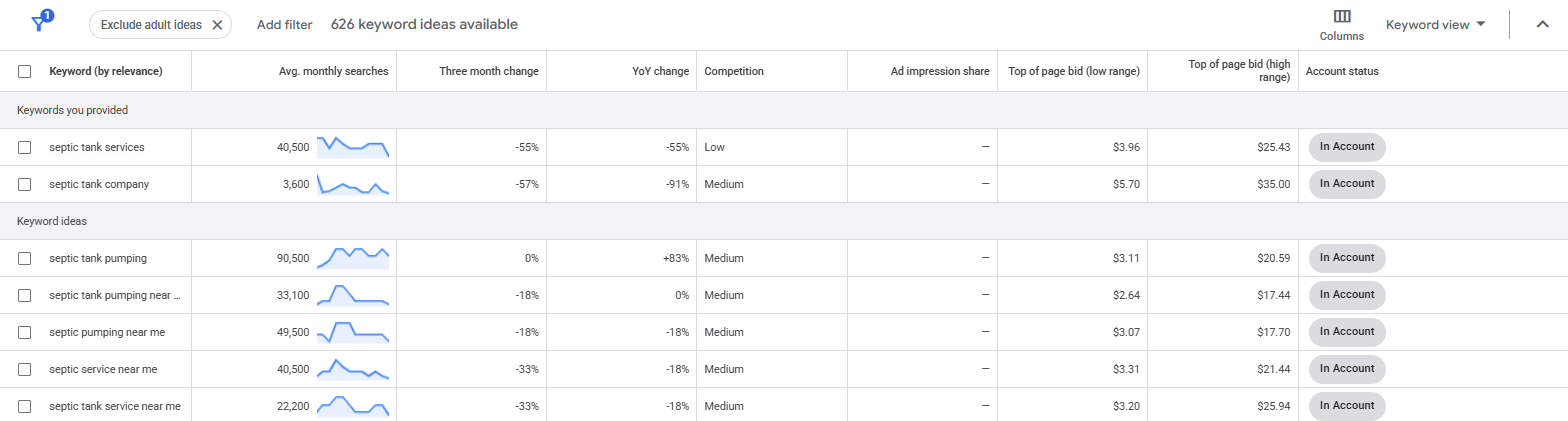Collapse the filter bar with chevron
This screenshot has width=1568, height=421.
click(x=1542, y=25)
